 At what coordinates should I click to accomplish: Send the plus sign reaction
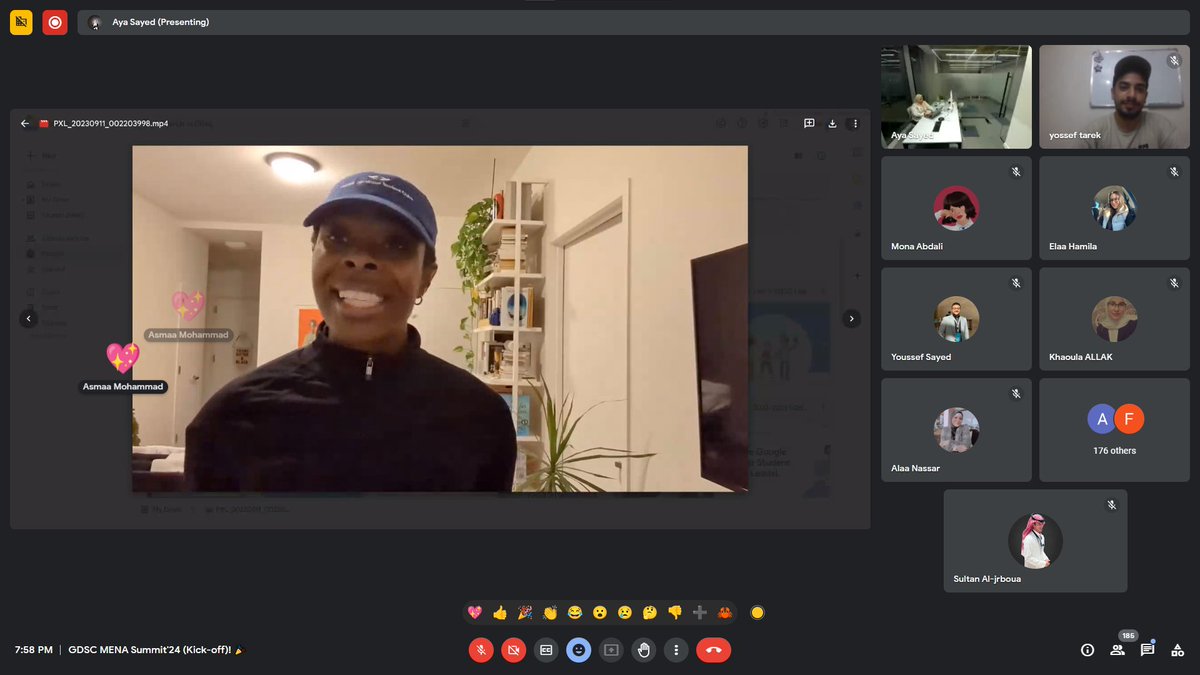coord(700,613)
